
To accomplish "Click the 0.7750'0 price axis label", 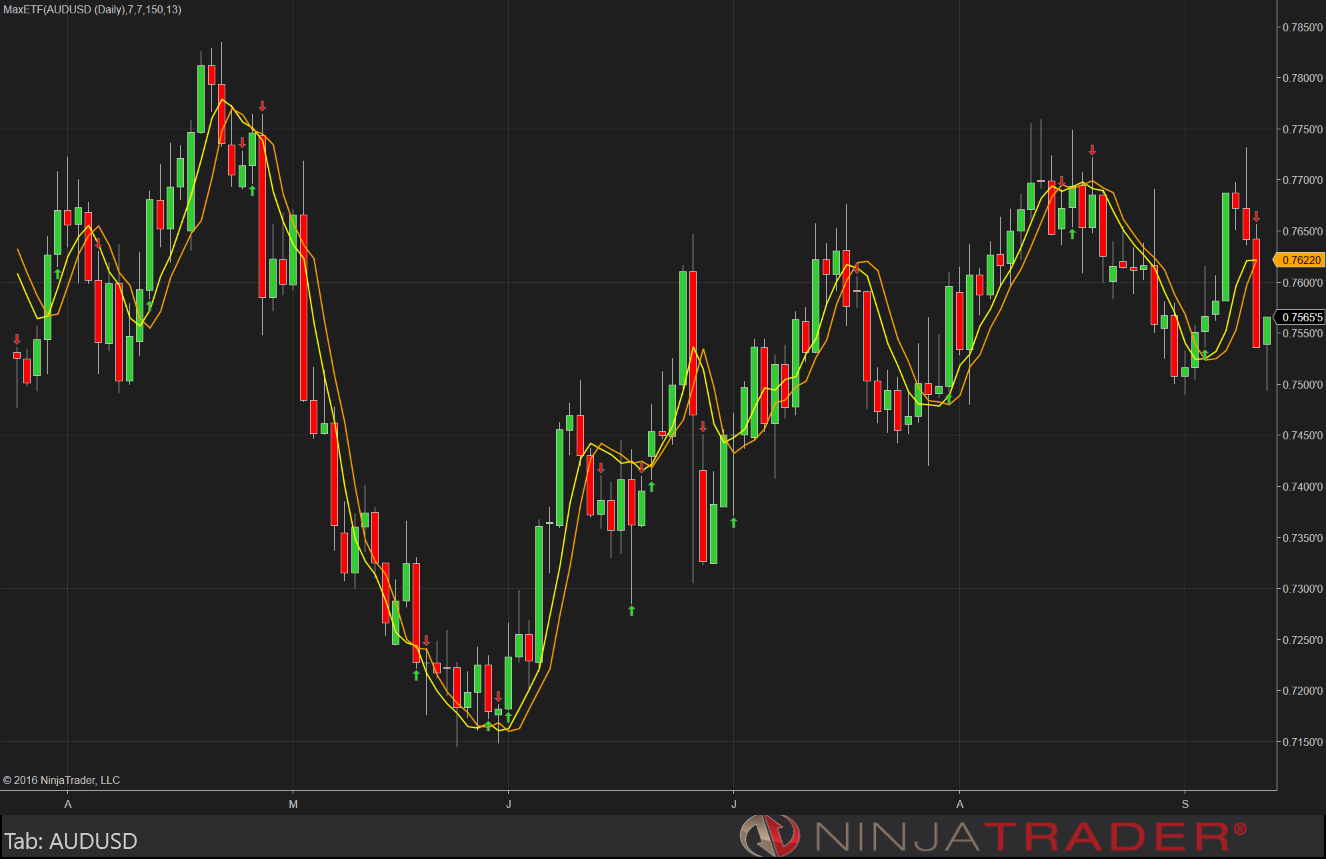I will pos(1302,129).
